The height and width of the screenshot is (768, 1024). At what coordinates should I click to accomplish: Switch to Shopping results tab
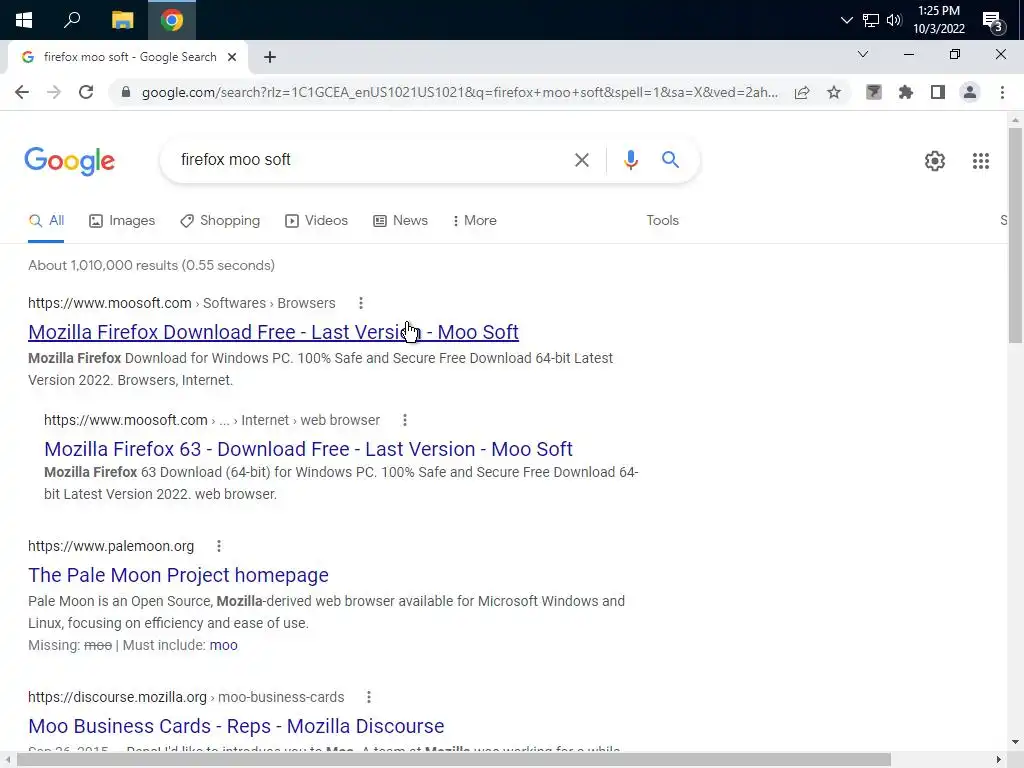click(x=220, y=221)
